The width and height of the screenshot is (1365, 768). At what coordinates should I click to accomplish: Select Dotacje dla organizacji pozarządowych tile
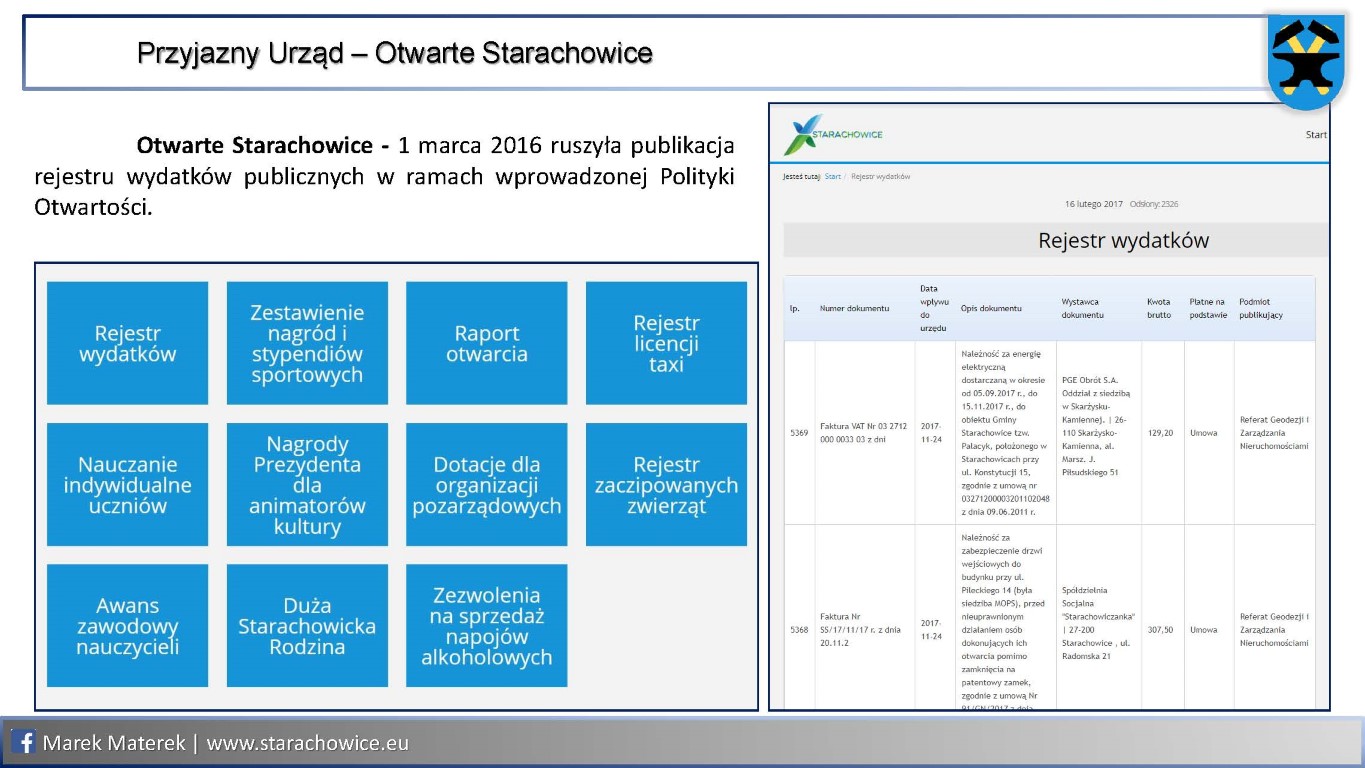pyautogui.click(x=486, y=485)
